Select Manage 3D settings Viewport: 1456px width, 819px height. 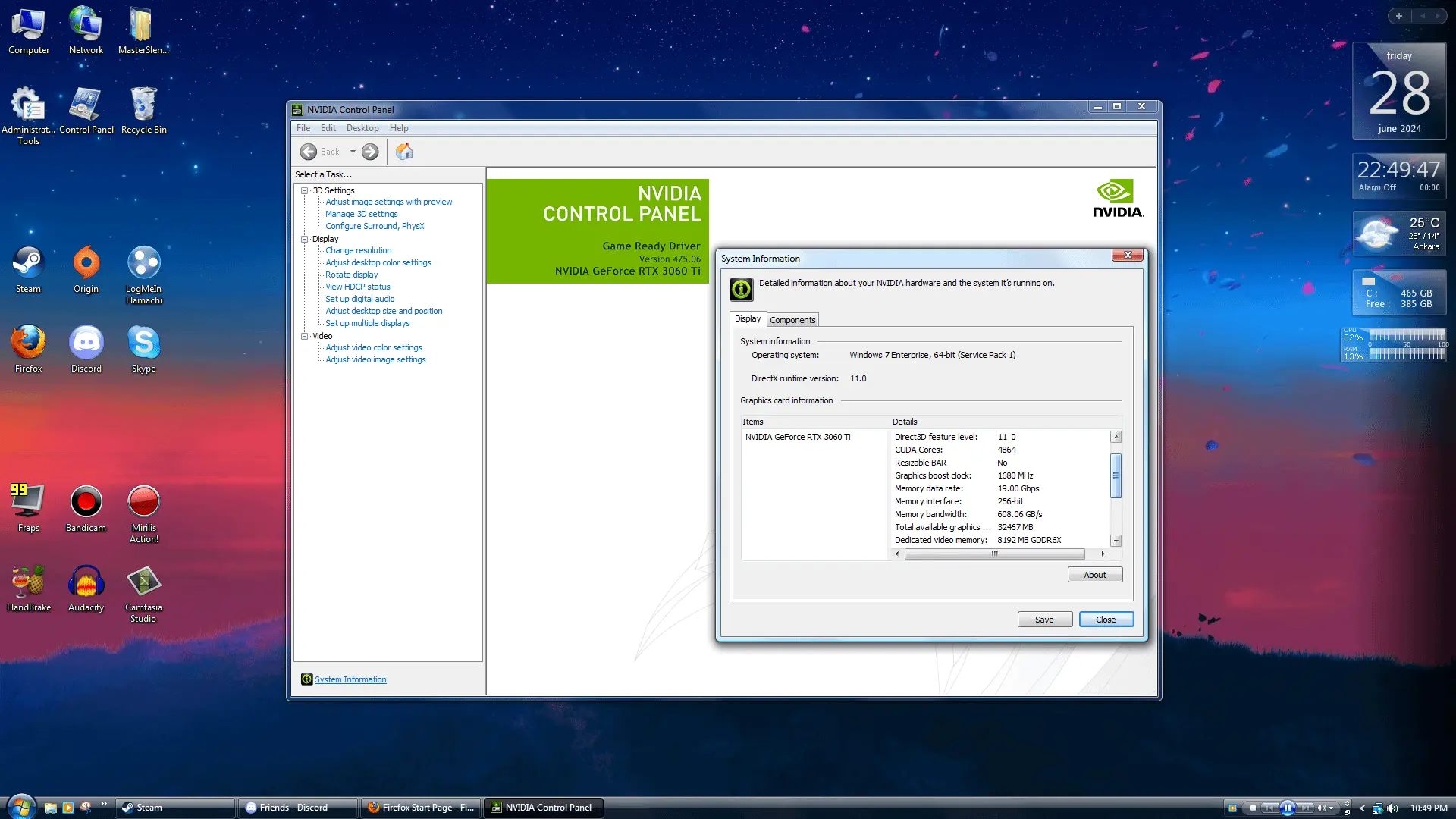361,214
